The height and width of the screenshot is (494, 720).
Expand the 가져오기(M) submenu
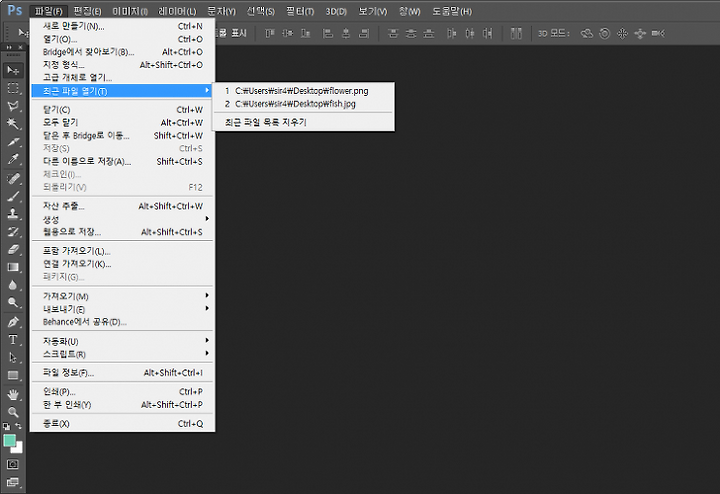[x=122, y=296]
